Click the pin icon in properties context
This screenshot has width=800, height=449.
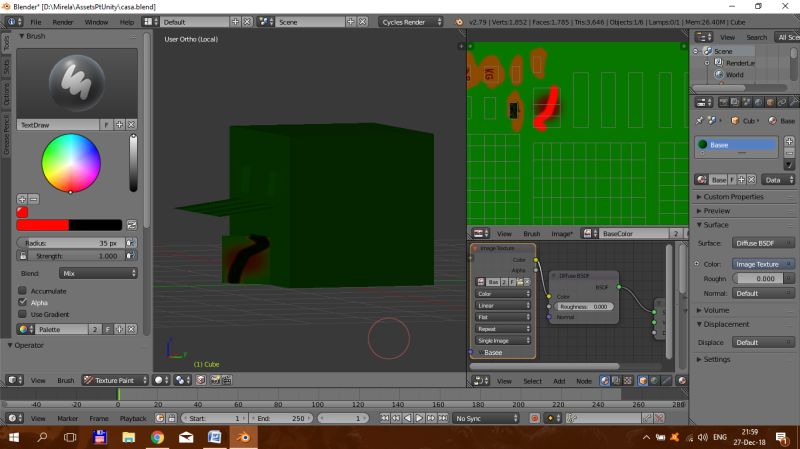click(699, 120)
